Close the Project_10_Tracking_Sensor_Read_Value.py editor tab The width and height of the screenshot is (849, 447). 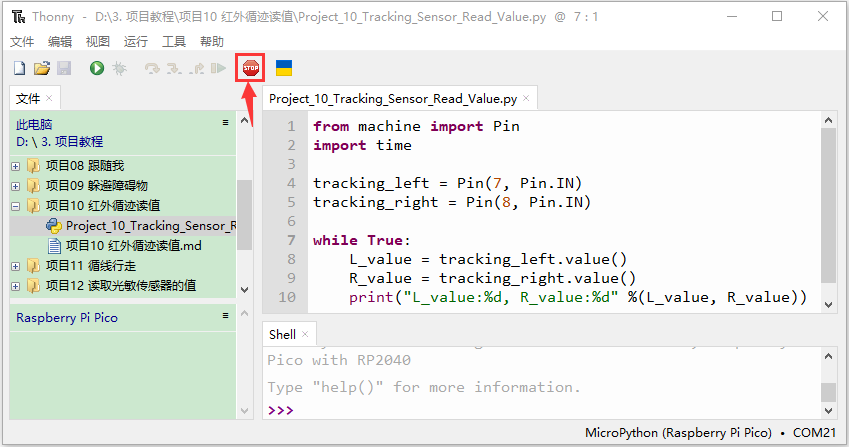[526, 98]
